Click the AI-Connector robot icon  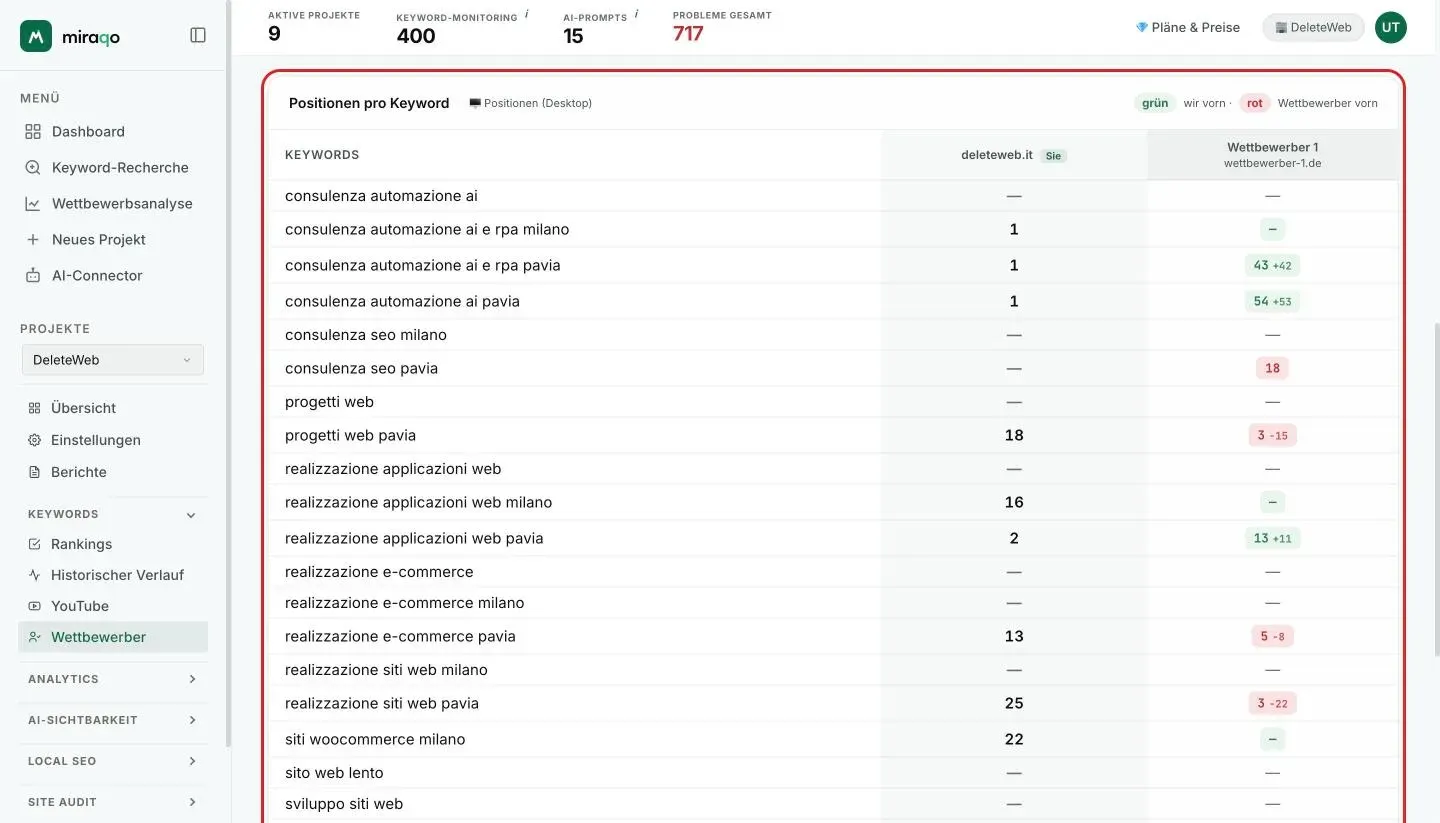coord(33,276)
